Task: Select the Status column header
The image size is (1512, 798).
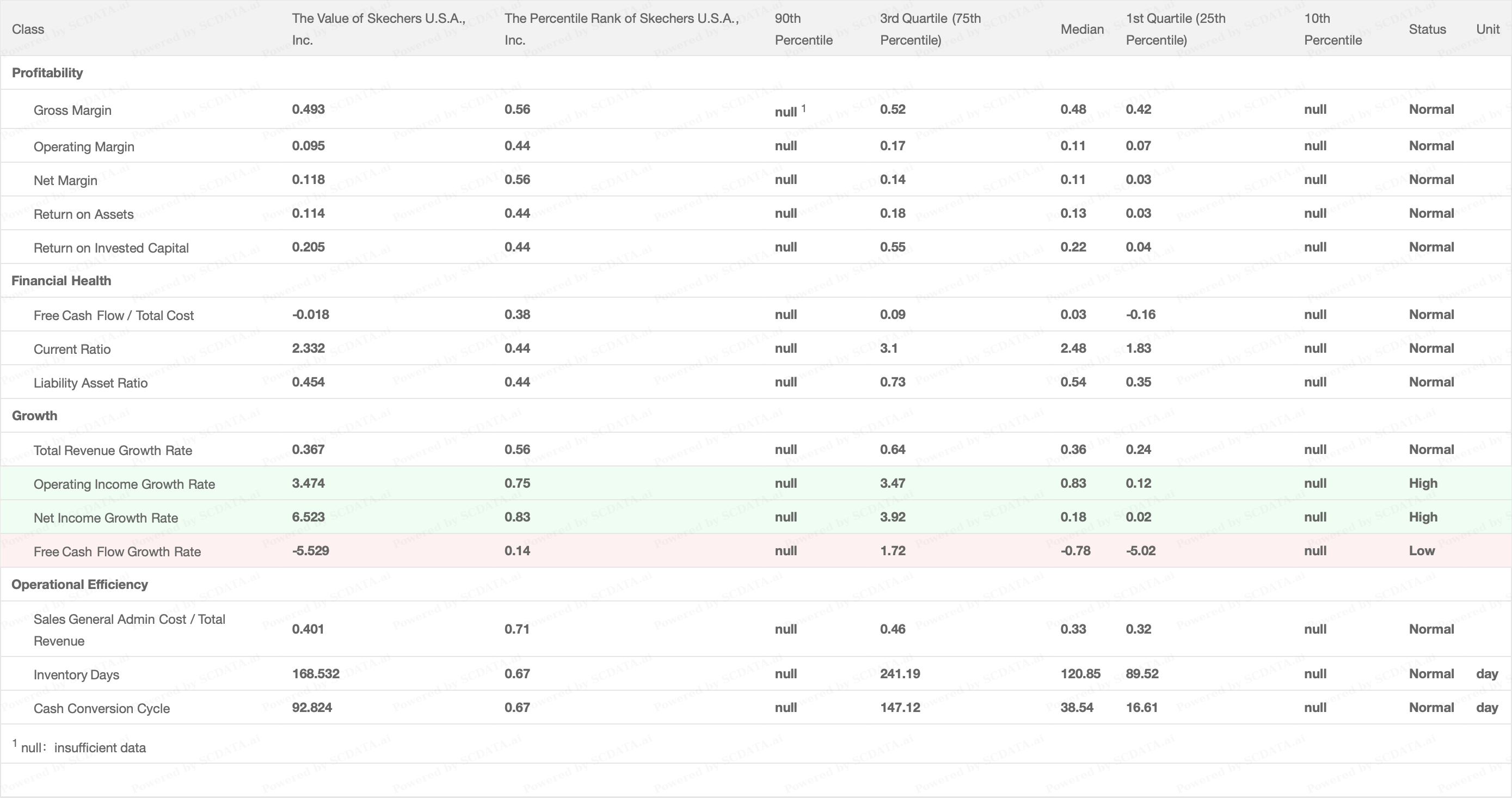Action: tap(1427, 29)
